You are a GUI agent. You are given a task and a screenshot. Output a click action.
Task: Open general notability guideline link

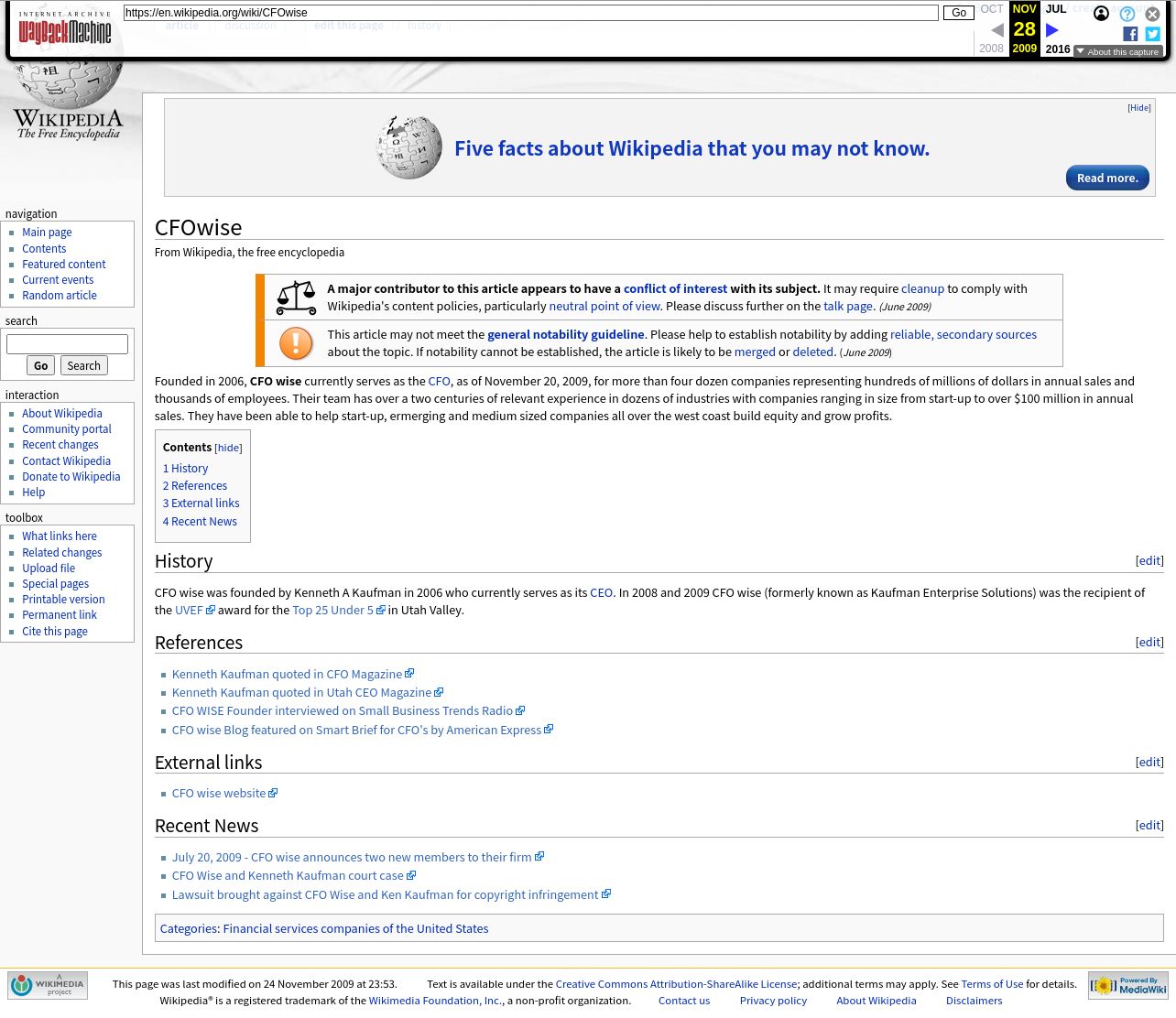566,335
